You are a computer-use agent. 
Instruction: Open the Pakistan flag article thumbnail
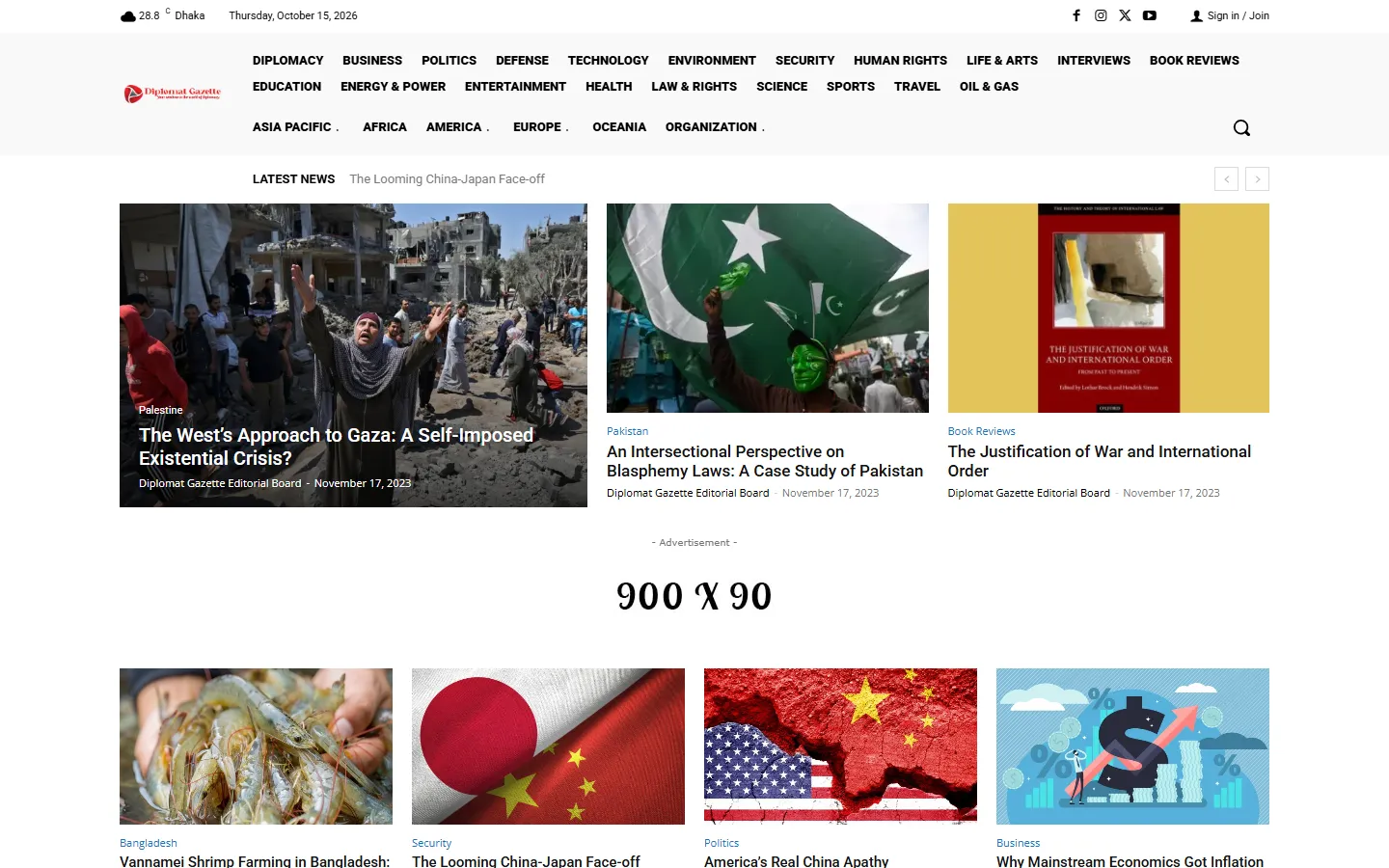pos(768,308)
